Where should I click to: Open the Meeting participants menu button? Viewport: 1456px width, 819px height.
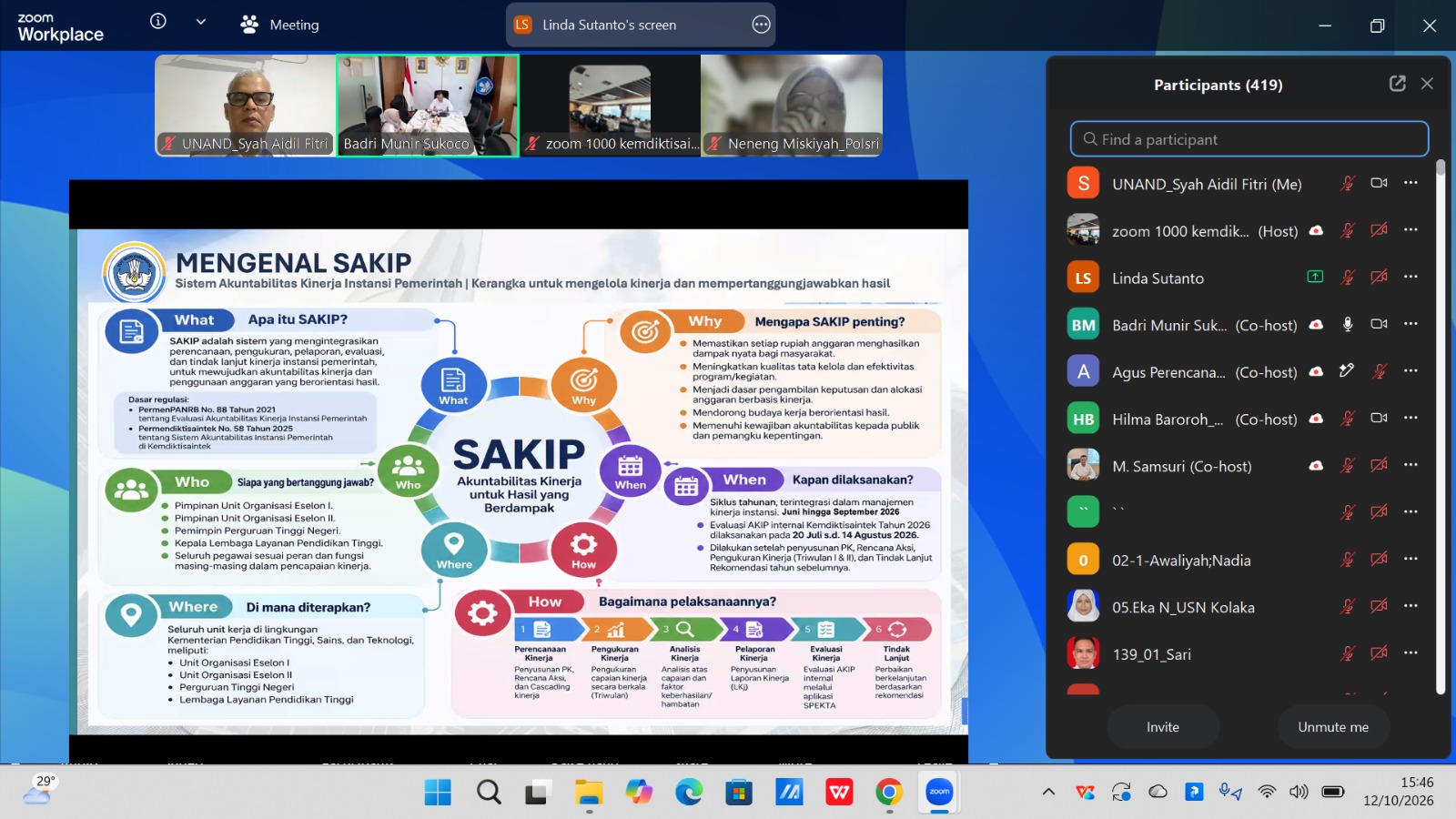coord(279,25)
